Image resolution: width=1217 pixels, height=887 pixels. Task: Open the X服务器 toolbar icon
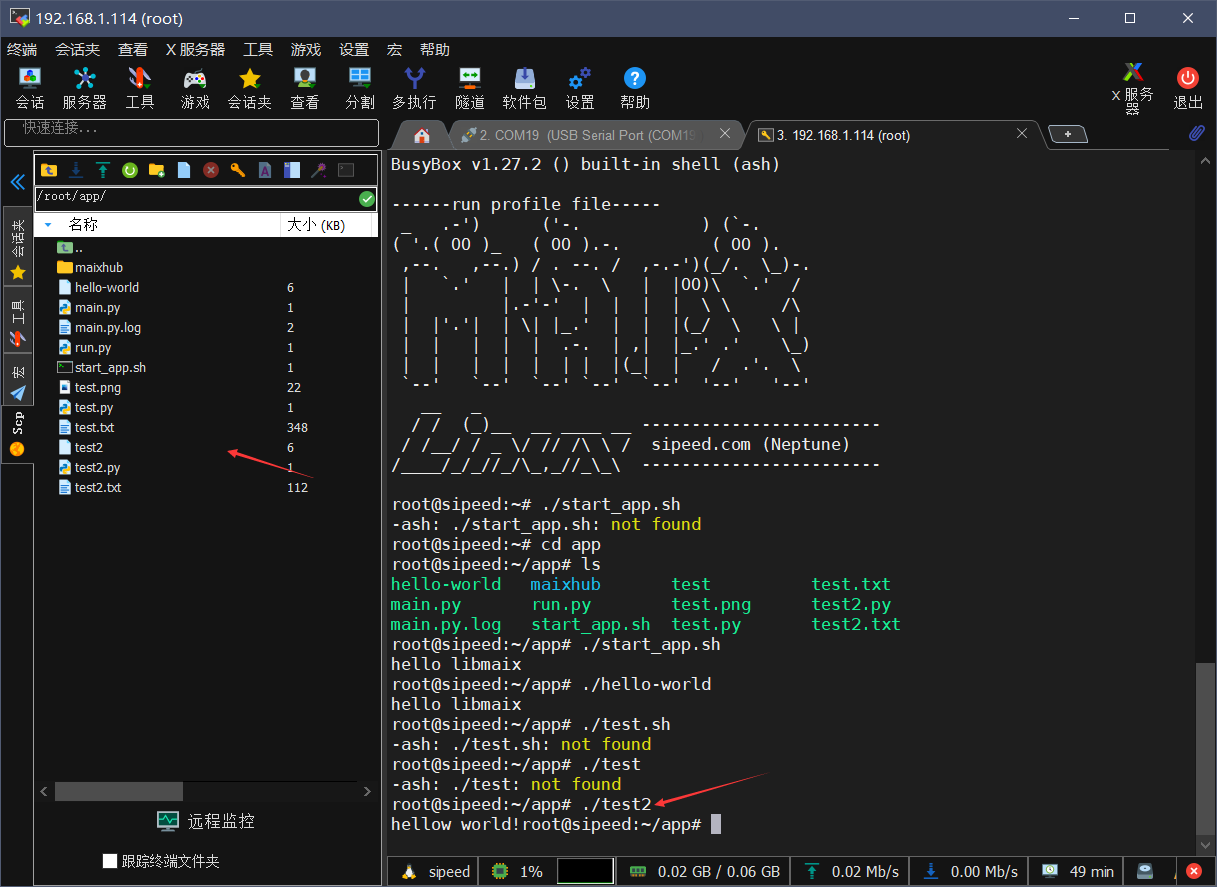click(x=1133, y=88)
